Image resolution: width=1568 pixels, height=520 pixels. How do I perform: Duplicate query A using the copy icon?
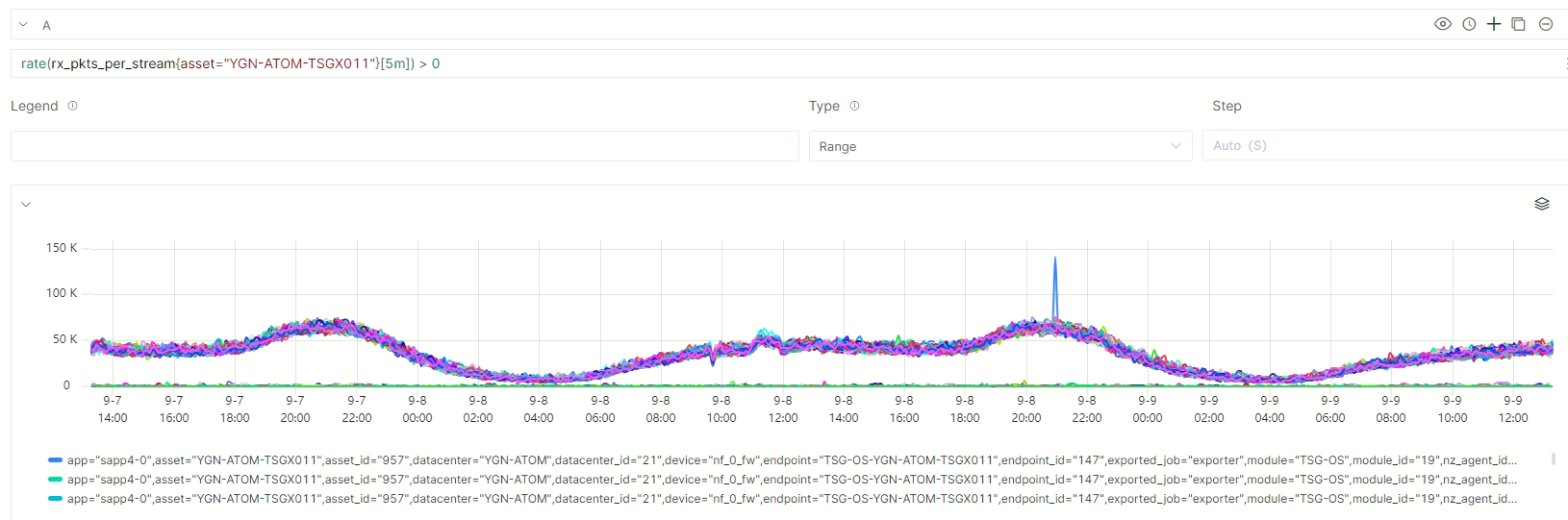[x=1519, y=24]
